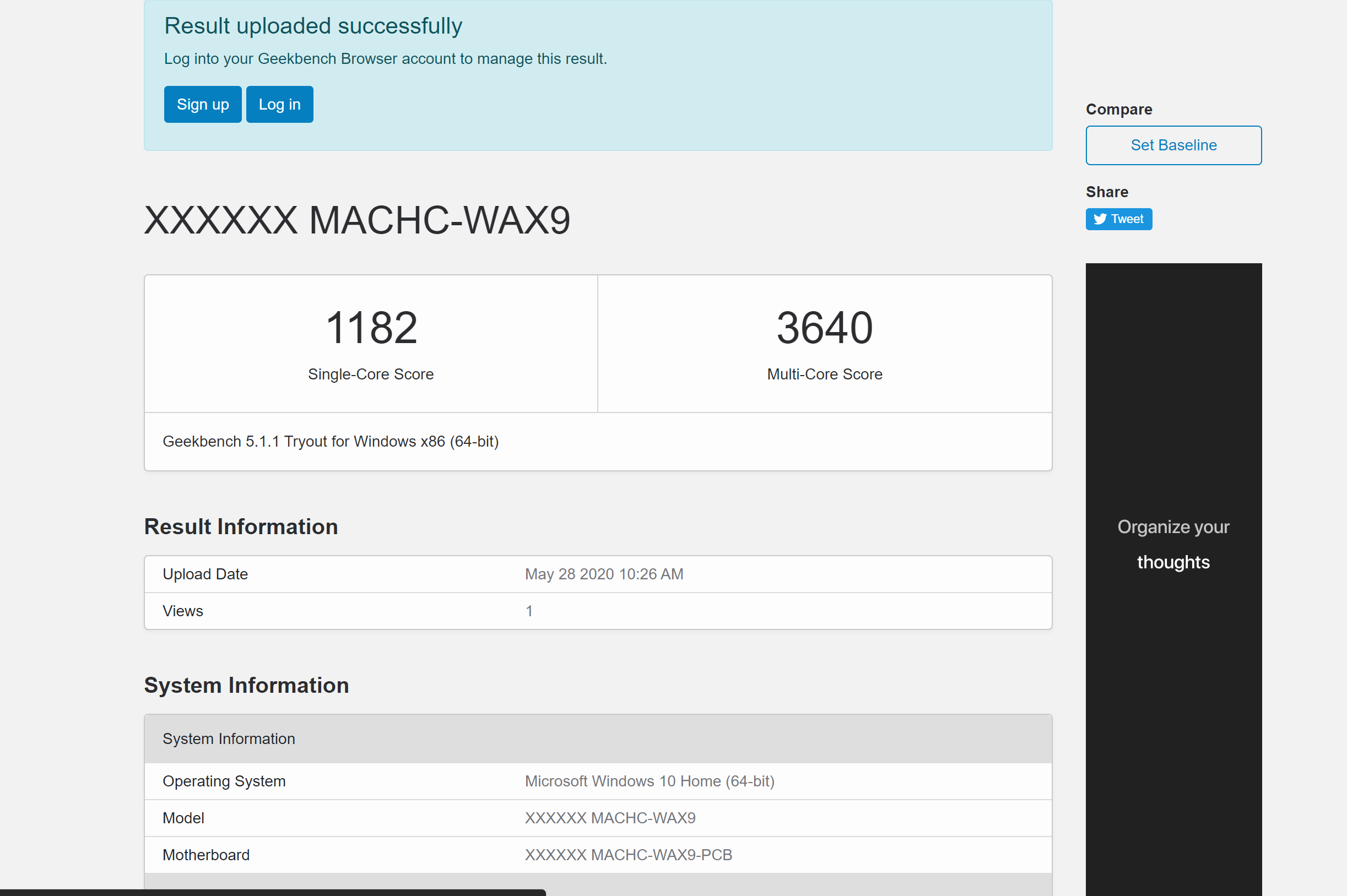
Task: Click the large System Information section heading
Action: point(246,685)
